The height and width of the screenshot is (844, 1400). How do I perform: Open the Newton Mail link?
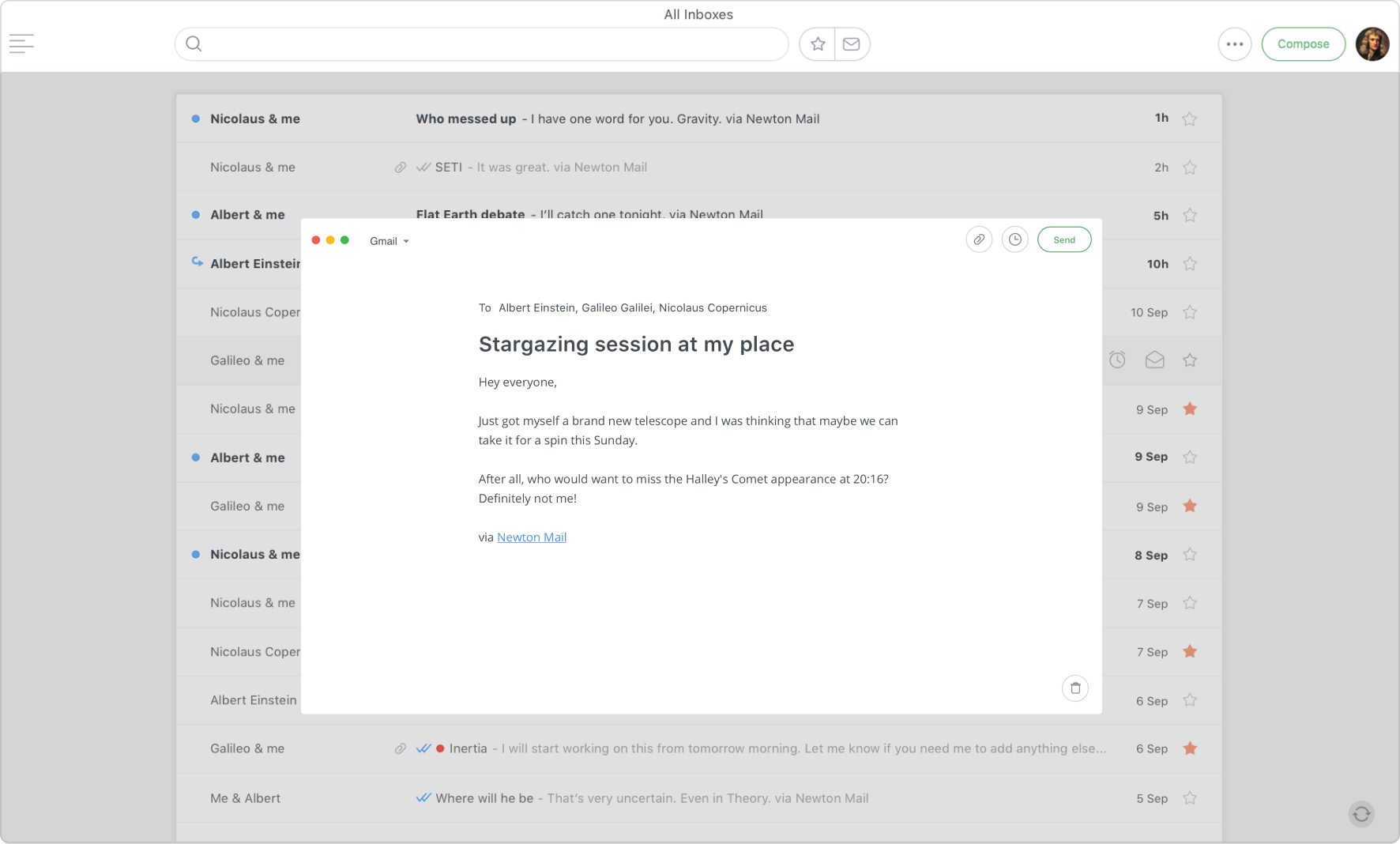[x=532, y=537]
